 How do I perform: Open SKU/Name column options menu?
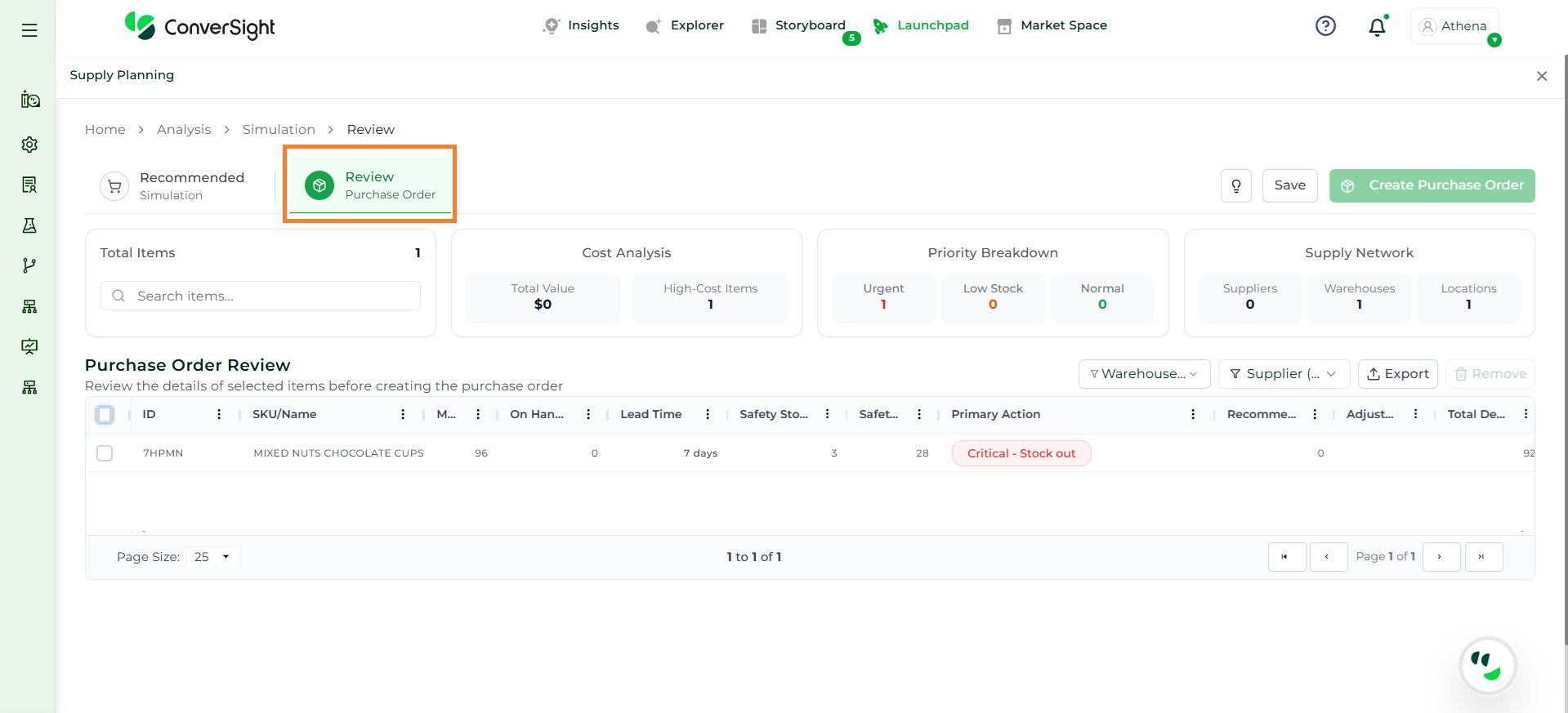pos(403,415)
